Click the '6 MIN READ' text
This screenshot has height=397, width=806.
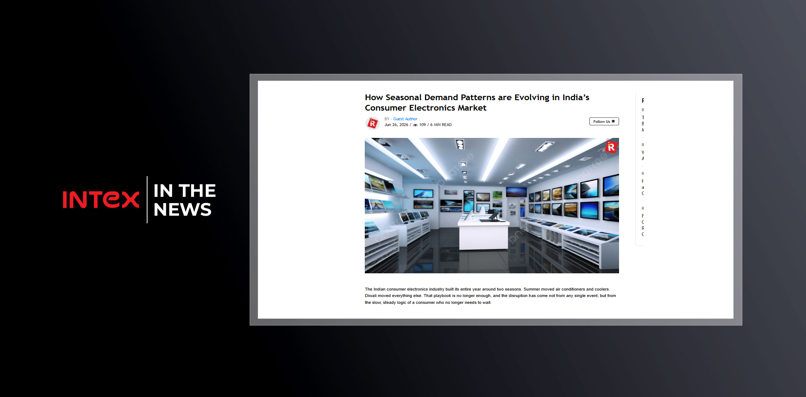coord(441,124)
